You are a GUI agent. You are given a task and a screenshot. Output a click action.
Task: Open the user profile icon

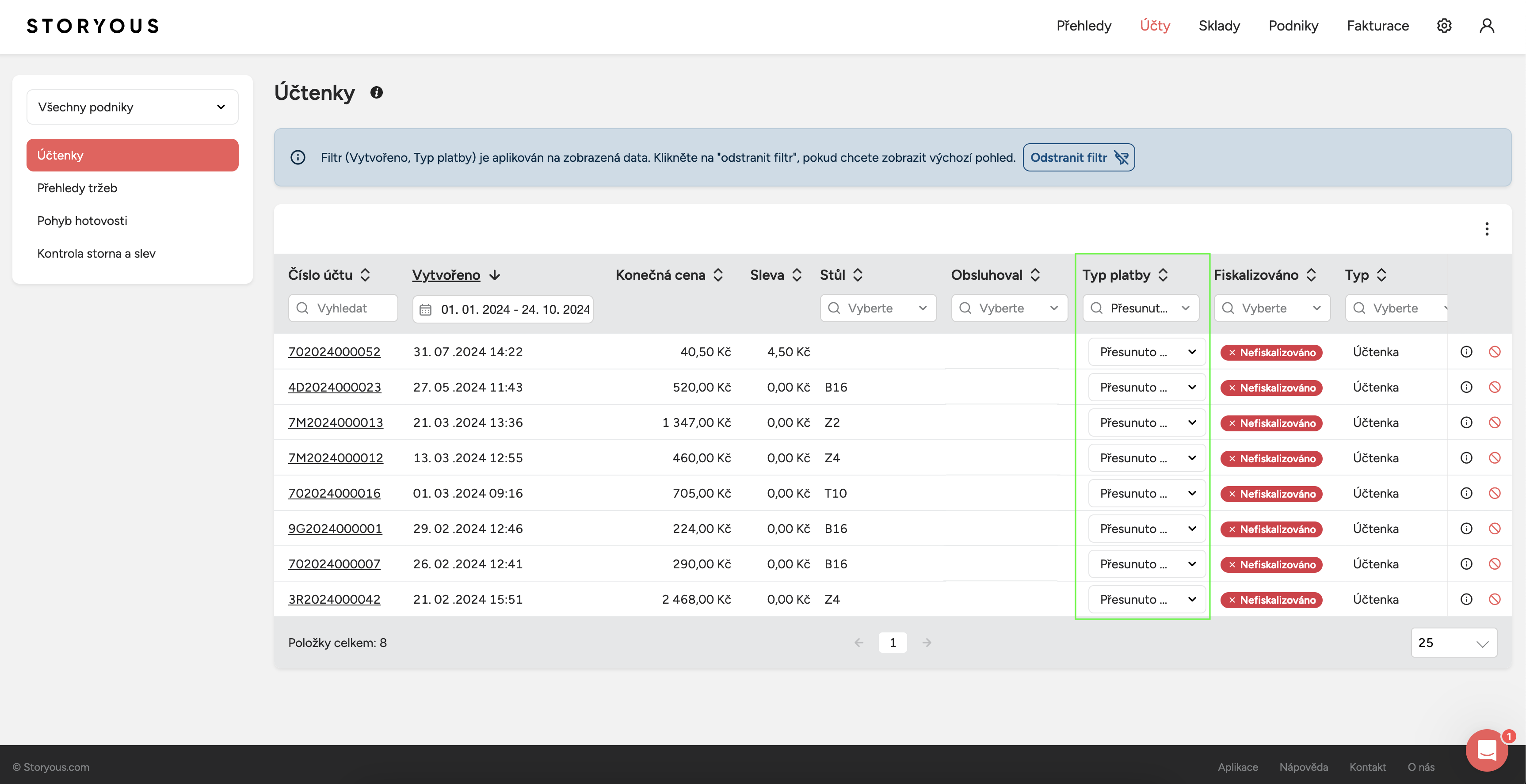tap(1487, 26)
